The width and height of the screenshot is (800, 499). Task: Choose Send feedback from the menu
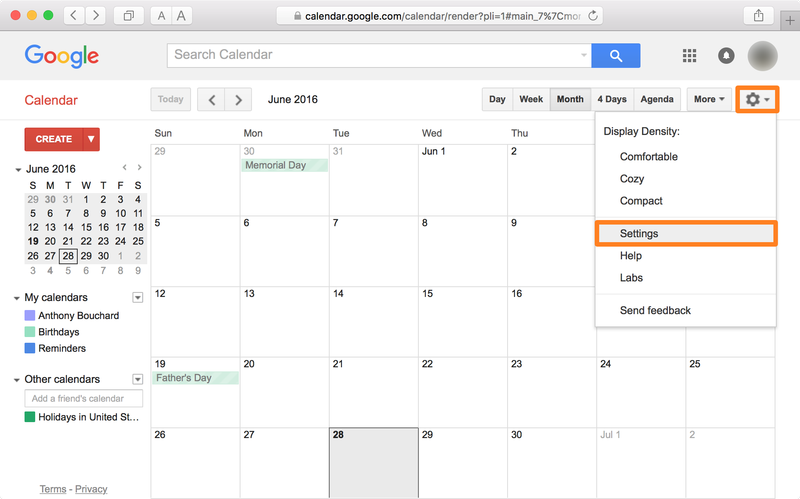coord(655,311)
